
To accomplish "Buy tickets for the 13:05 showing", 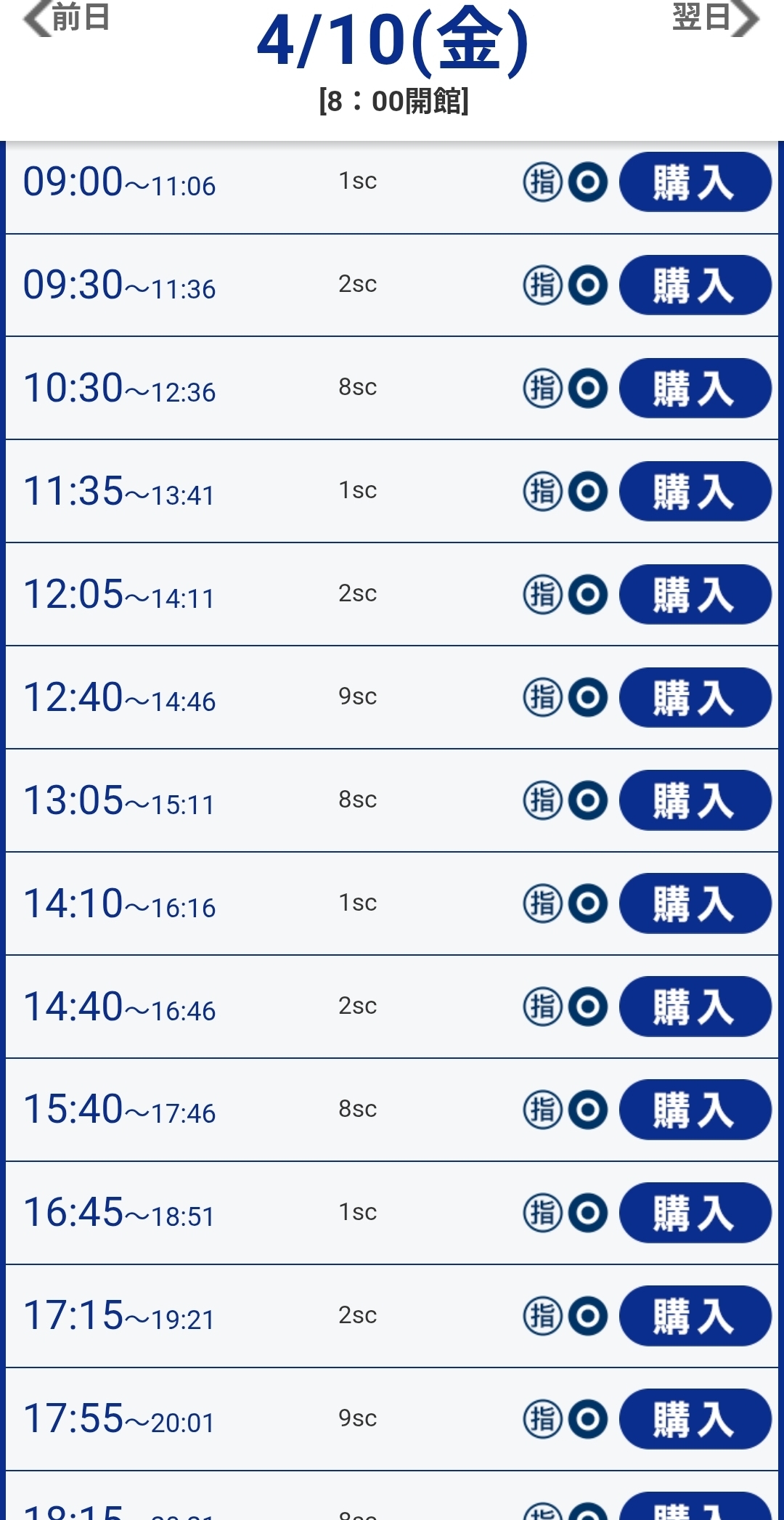I will coord(695,801).
